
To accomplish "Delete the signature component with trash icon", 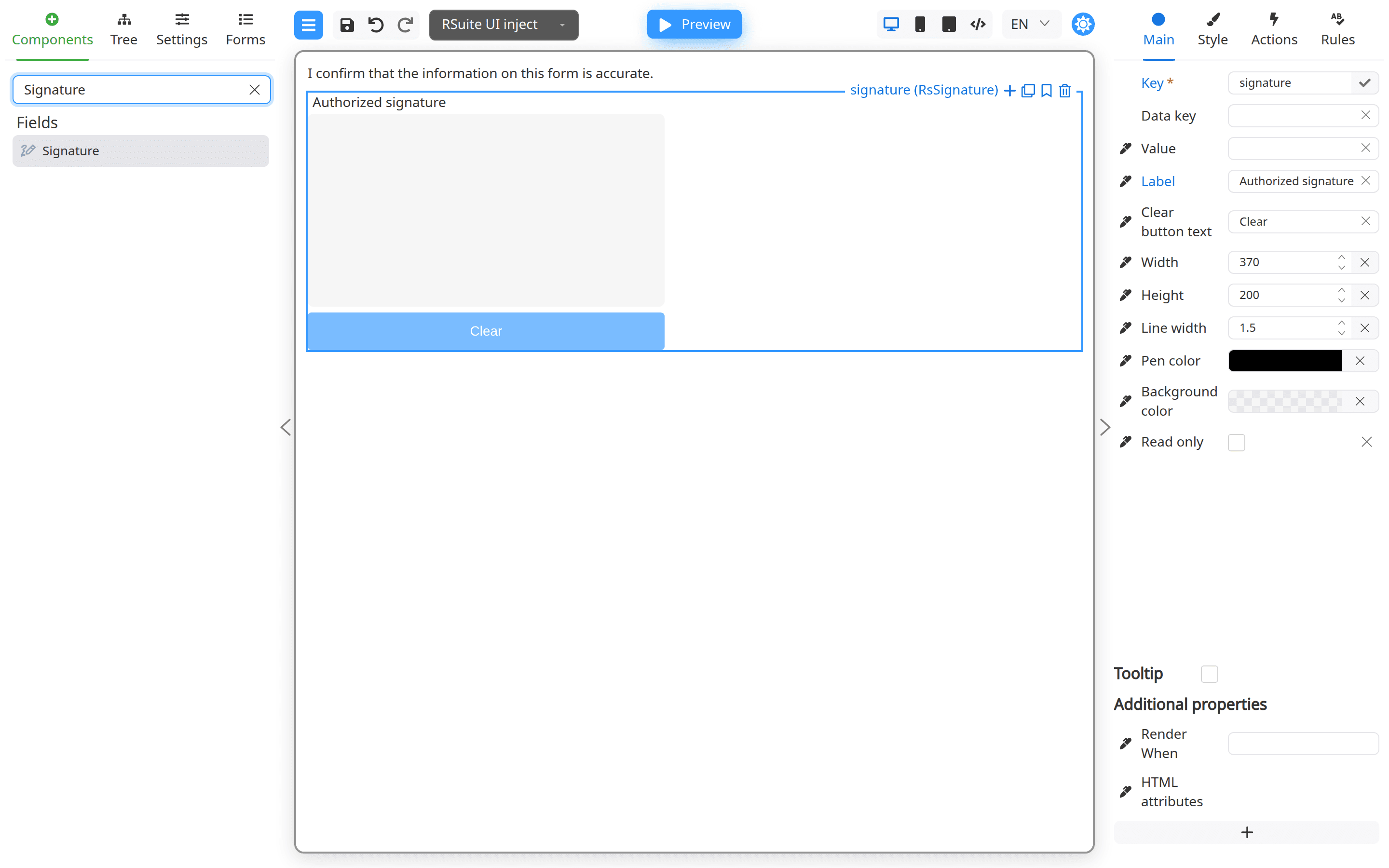I will (1065, 91).
